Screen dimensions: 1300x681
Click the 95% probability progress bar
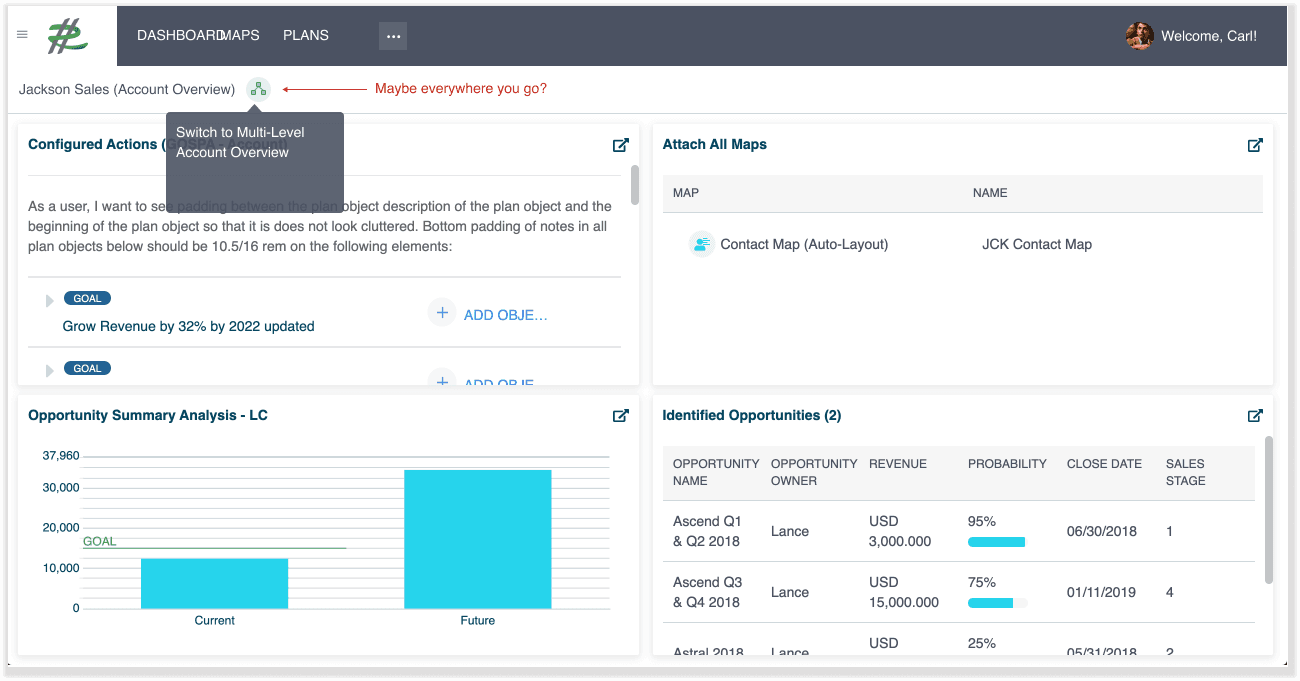(x=997, y=542)
